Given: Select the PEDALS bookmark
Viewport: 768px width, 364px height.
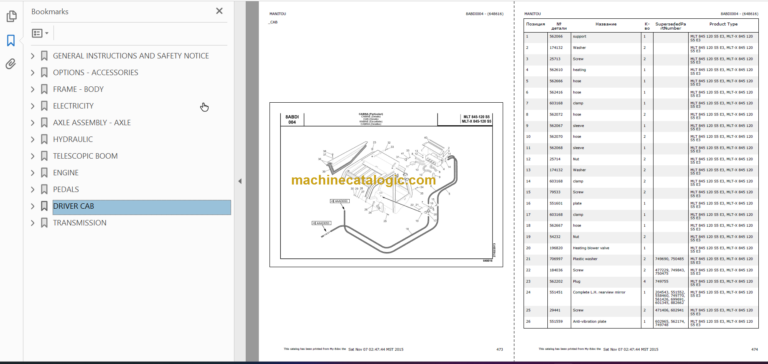Looking at the screenshot, I should 66,189.
